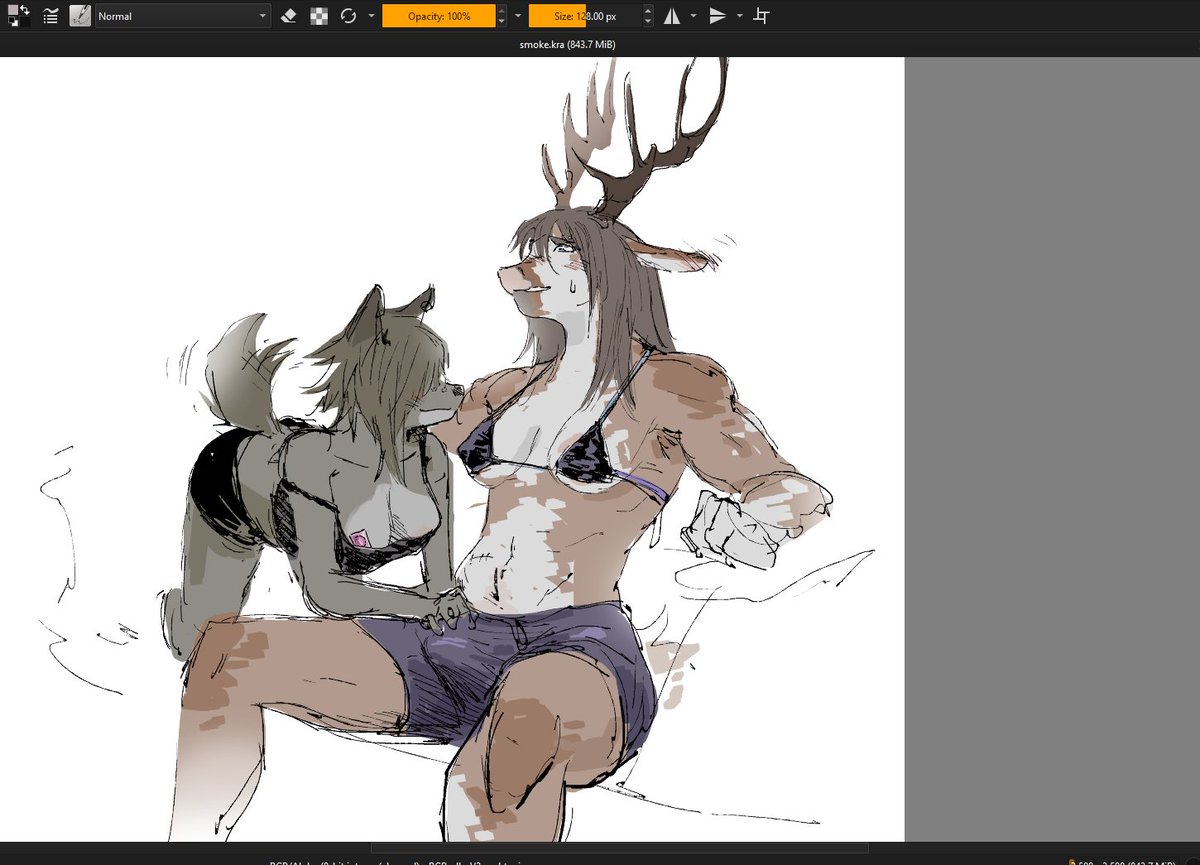Viewport: 1200px width, 865px height.
Task: Adjust the Opacity 100% slider
Action: point(439,16)
